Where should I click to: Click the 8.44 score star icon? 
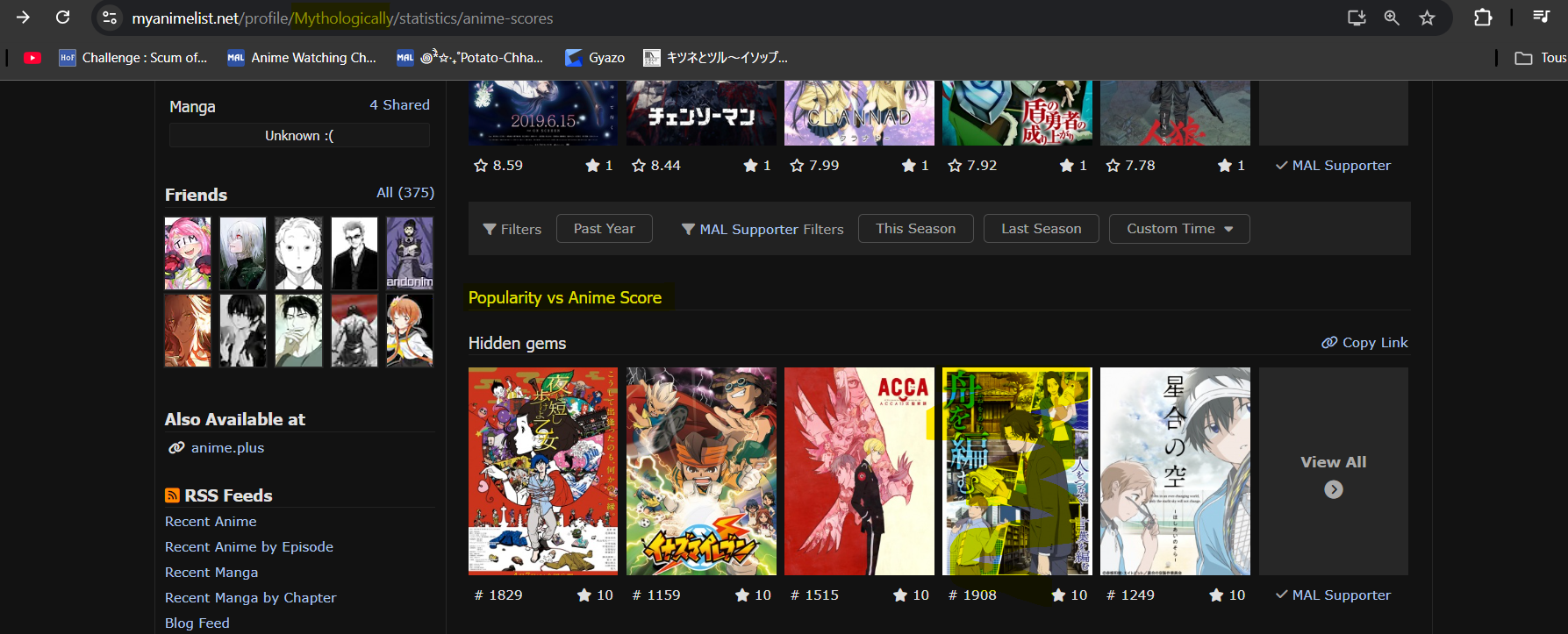pyautogui.click(x=639, y=165)
